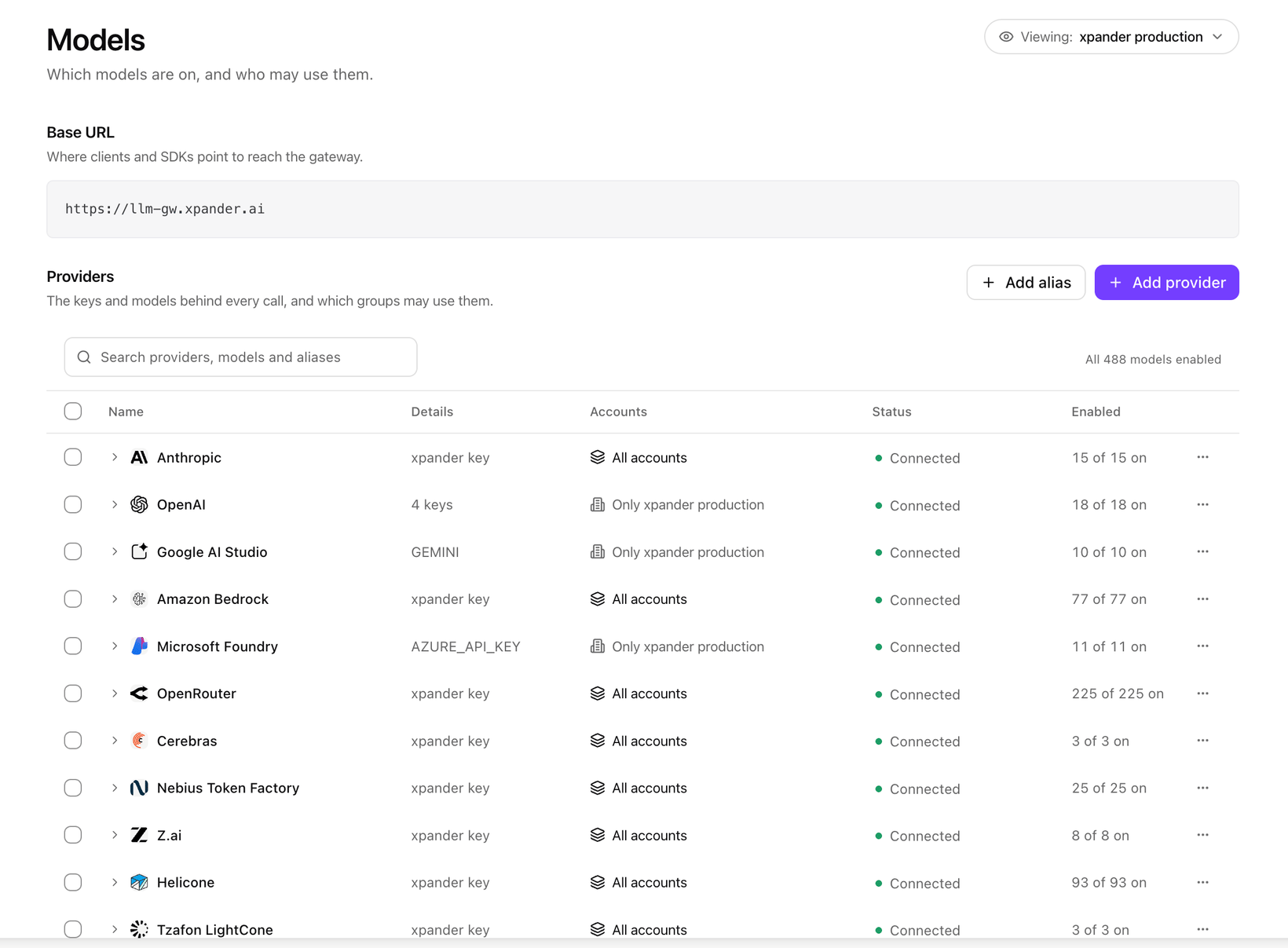Click the layers icon in Anthropic's accounts
This screenshot has height=948, width=1288.
[598, 457]
